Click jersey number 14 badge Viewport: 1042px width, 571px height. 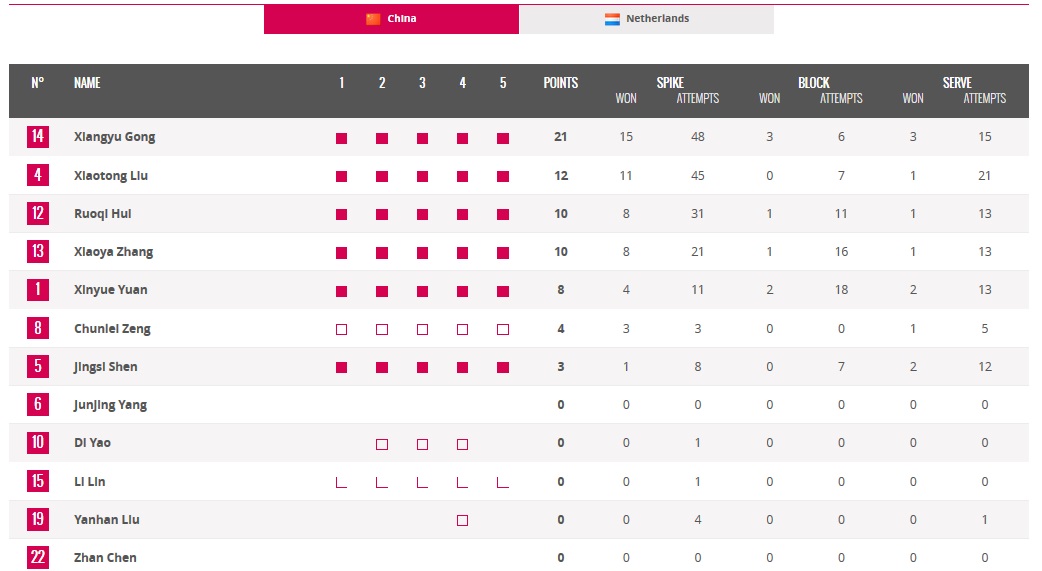37,137
